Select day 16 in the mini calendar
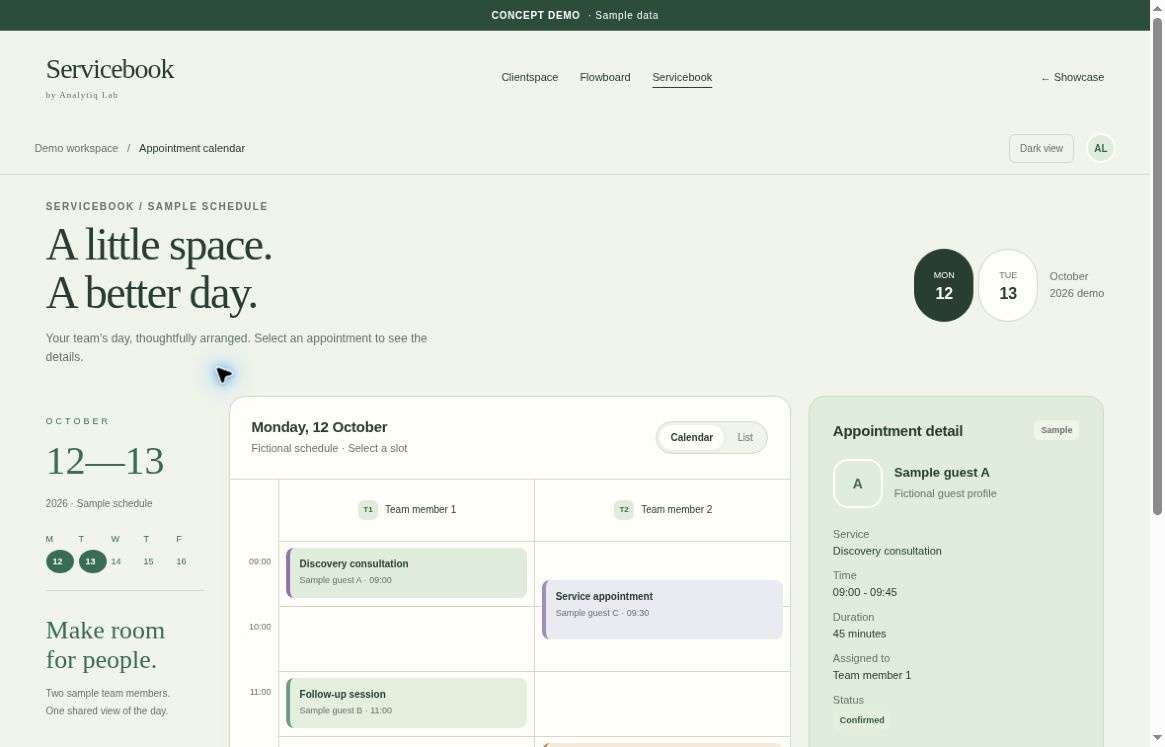Image resolution: width=1165 pixels, height=747 pixels. 181,561
